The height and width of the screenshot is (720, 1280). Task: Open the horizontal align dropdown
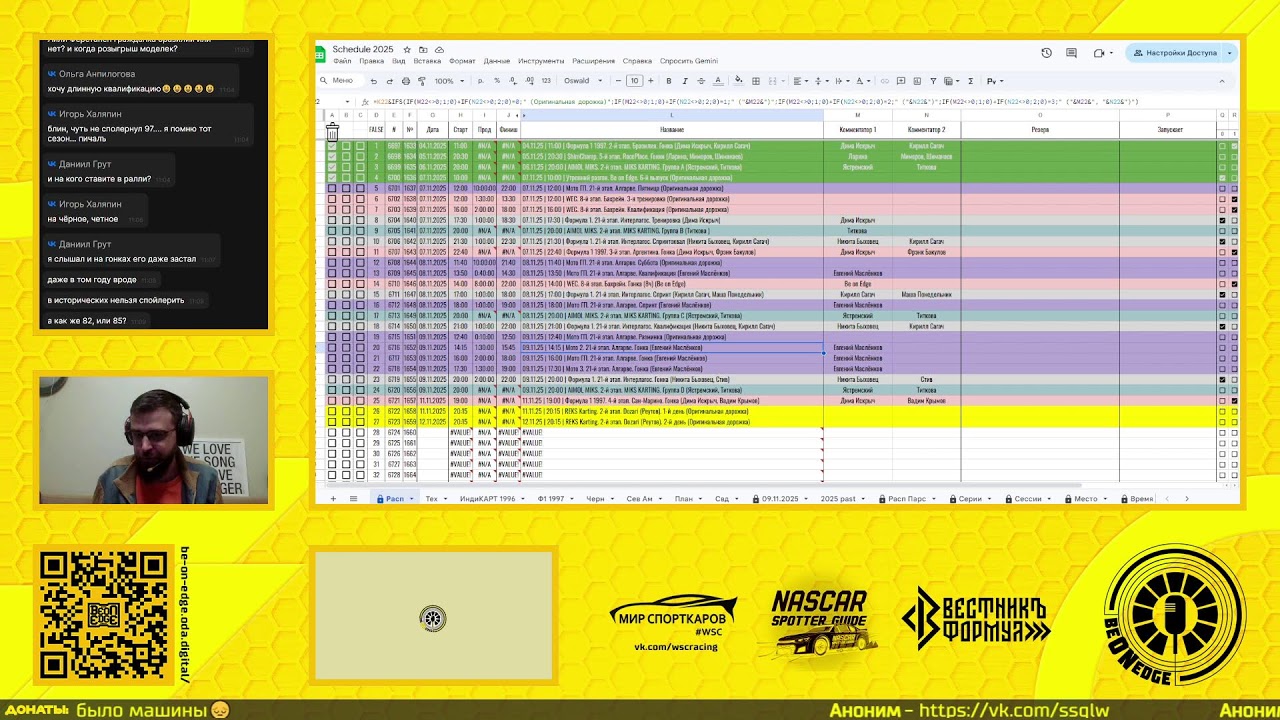[801, 81]
